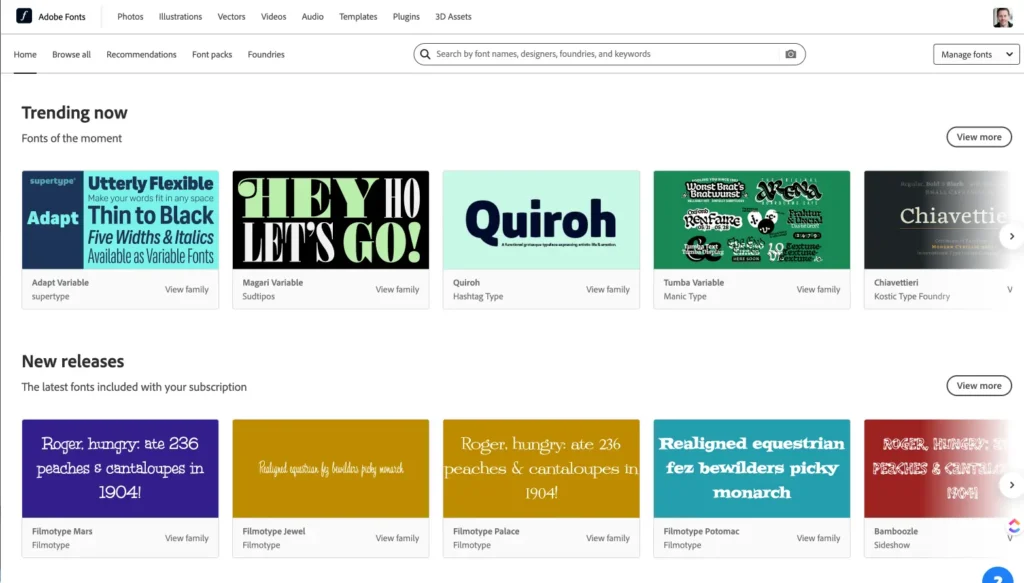This screenshot has height=583, width=1024.
Task: Click the Bamboozle font name
Action: pos(896,531)
